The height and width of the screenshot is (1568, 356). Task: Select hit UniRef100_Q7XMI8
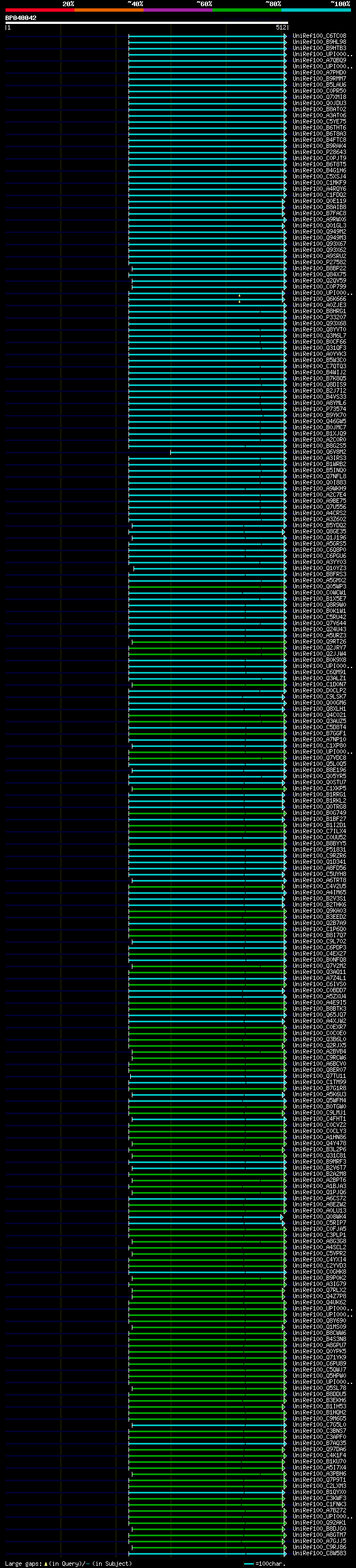click(319, 97)
